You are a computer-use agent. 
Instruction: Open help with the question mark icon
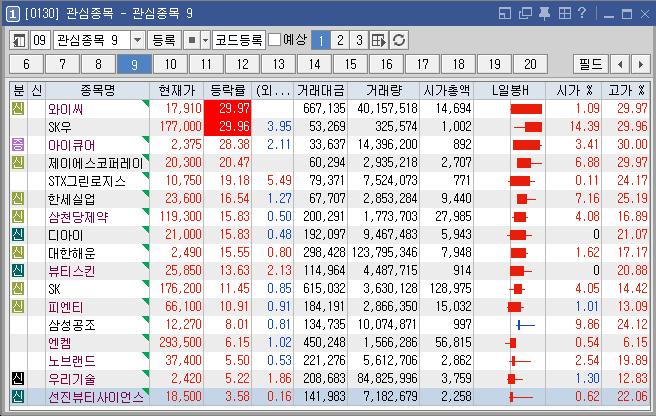click(x=582, y=13)
